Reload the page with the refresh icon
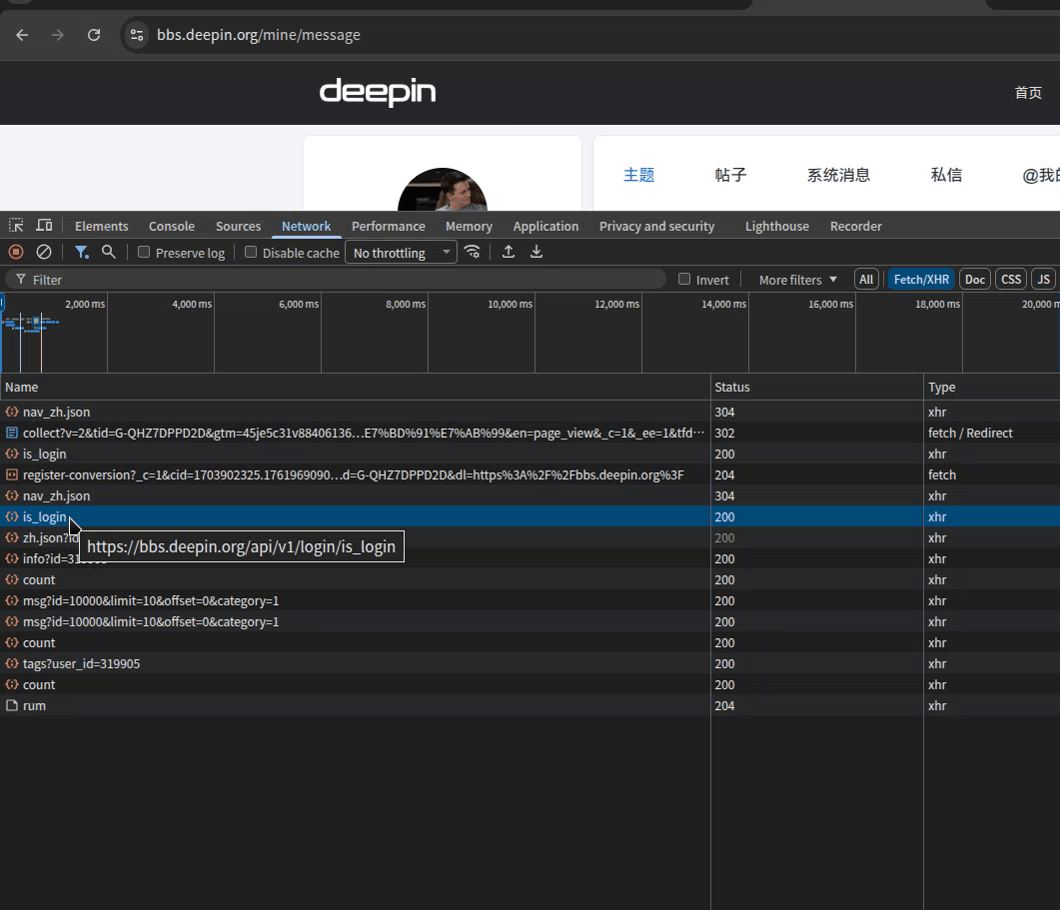This screenshot has width=1060, height=910. coord(94,35)
